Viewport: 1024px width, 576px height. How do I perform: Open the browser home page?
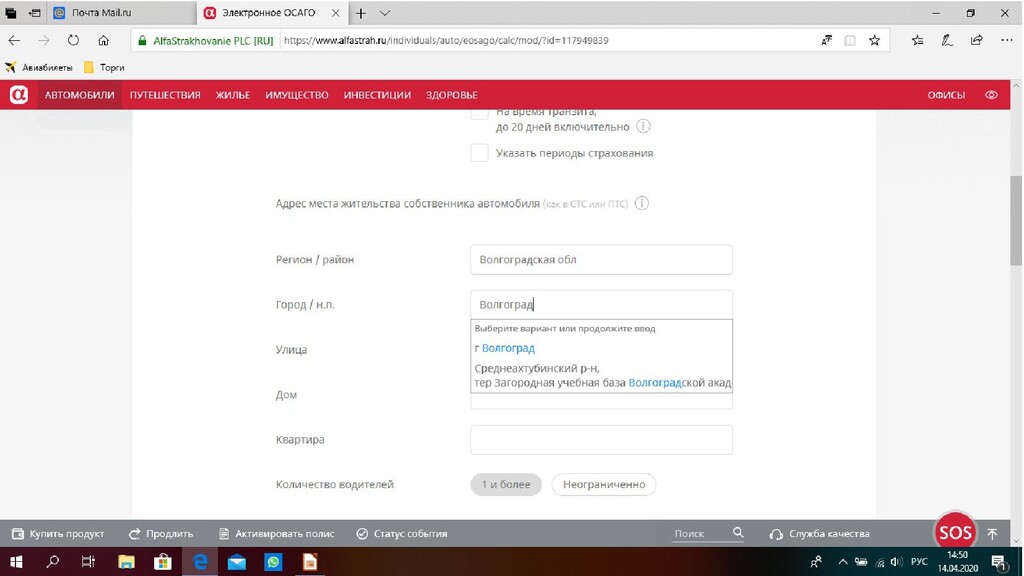(x=103, y=40)
